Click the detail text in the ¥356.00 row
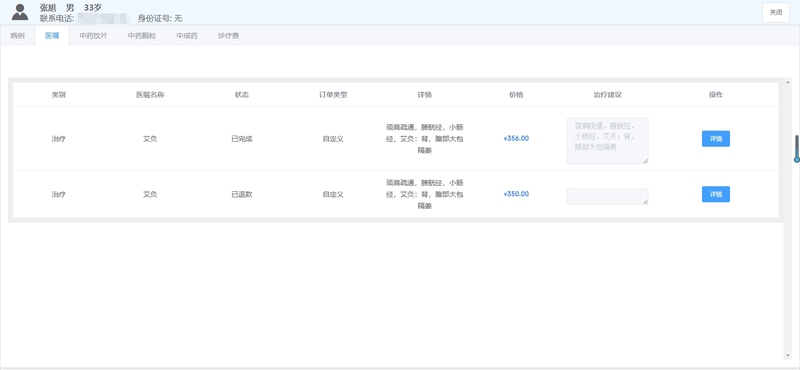The image size is (800, 370). pos(424,138)
